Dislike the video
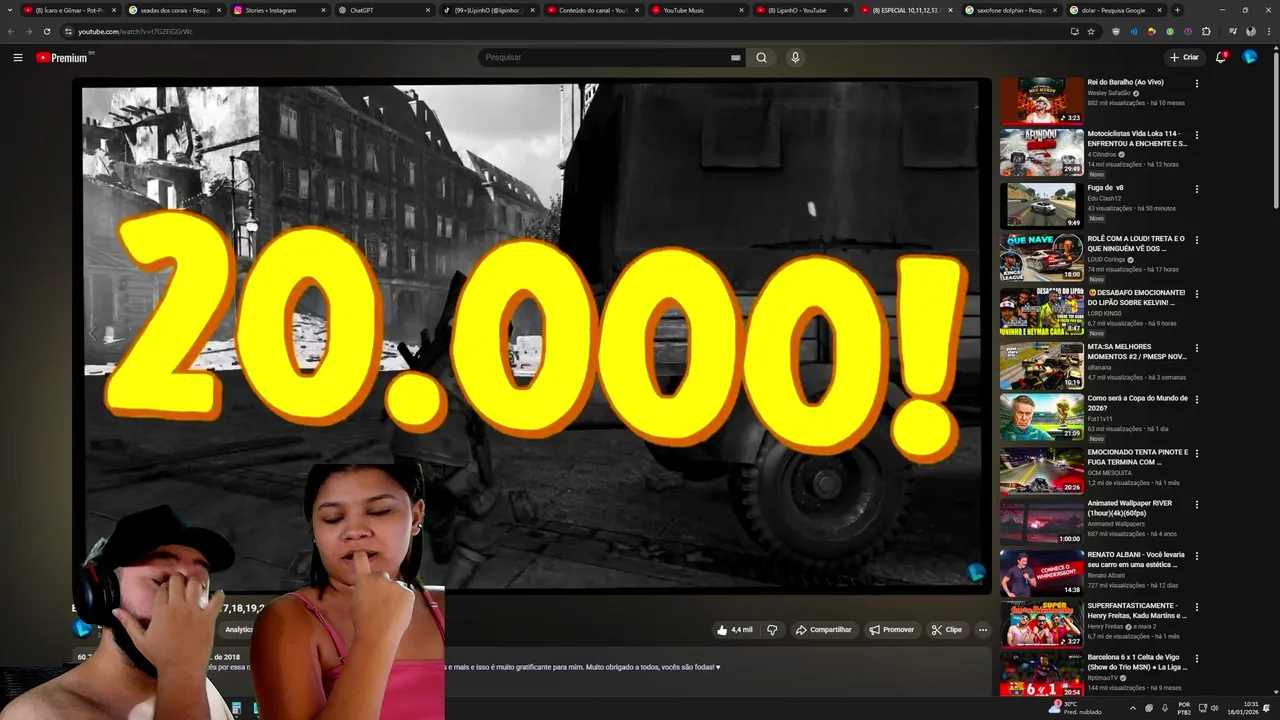This screenshot has height=720, width=1280. click(x=772, y=630)
